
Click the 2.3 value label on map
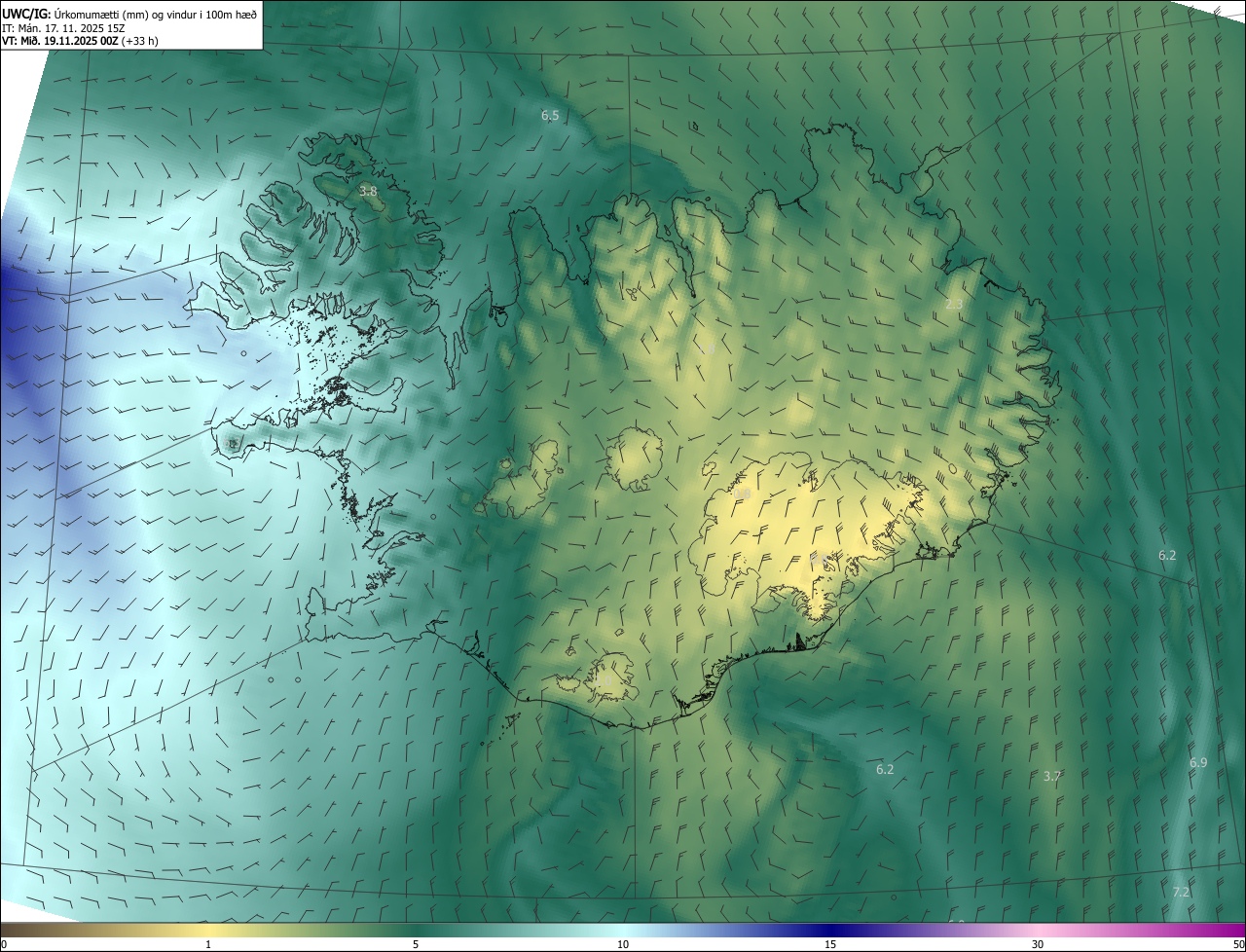coord(954,305)
